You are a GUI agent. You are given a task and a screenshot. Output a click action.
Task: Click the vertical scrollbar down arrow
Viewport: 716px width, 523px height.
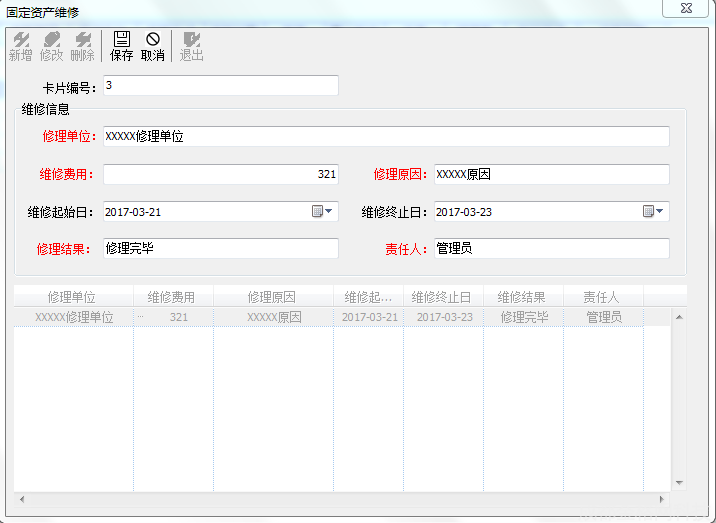coord(679,483)
